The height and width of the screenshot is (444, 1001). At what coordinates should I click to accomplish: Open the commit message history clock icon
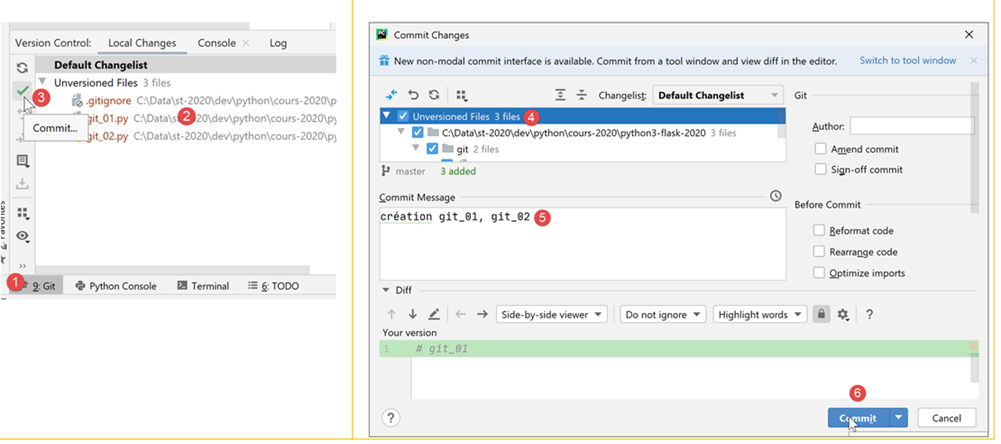[776, 196]
